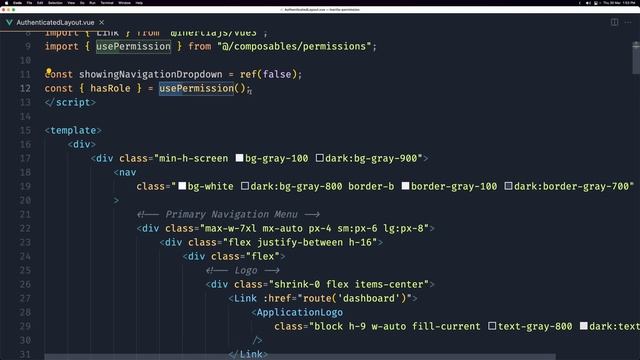Click the closing </Link> tag

point(248,354)
